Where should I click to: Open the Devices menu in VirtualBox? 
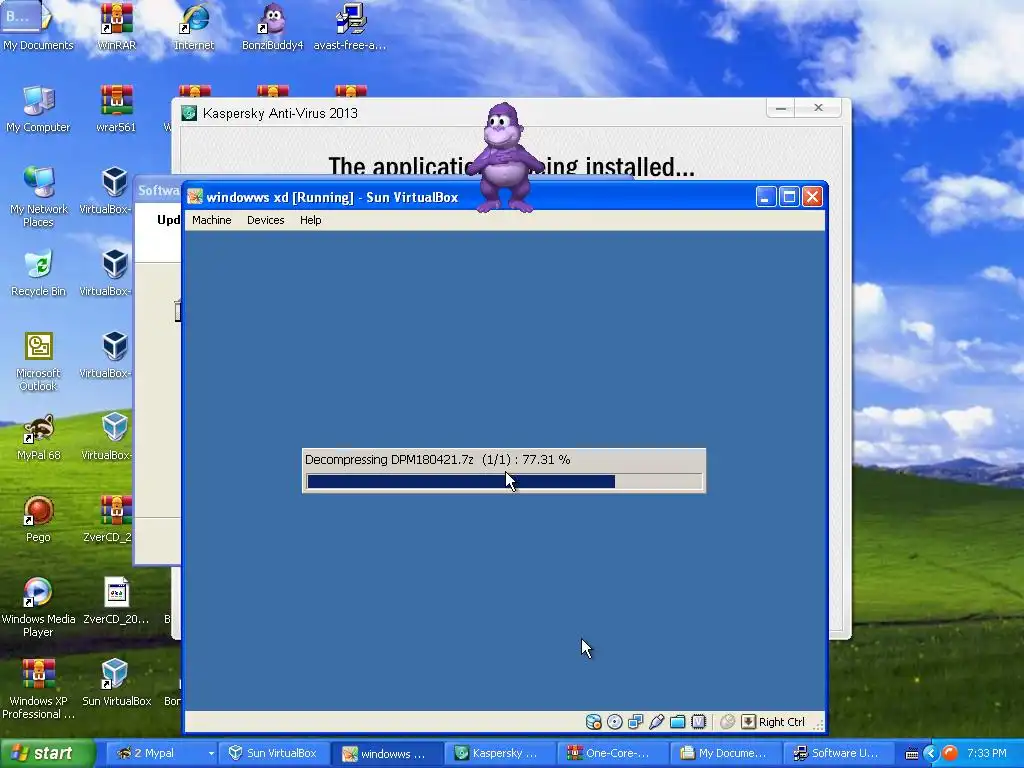tap(265, 220)
